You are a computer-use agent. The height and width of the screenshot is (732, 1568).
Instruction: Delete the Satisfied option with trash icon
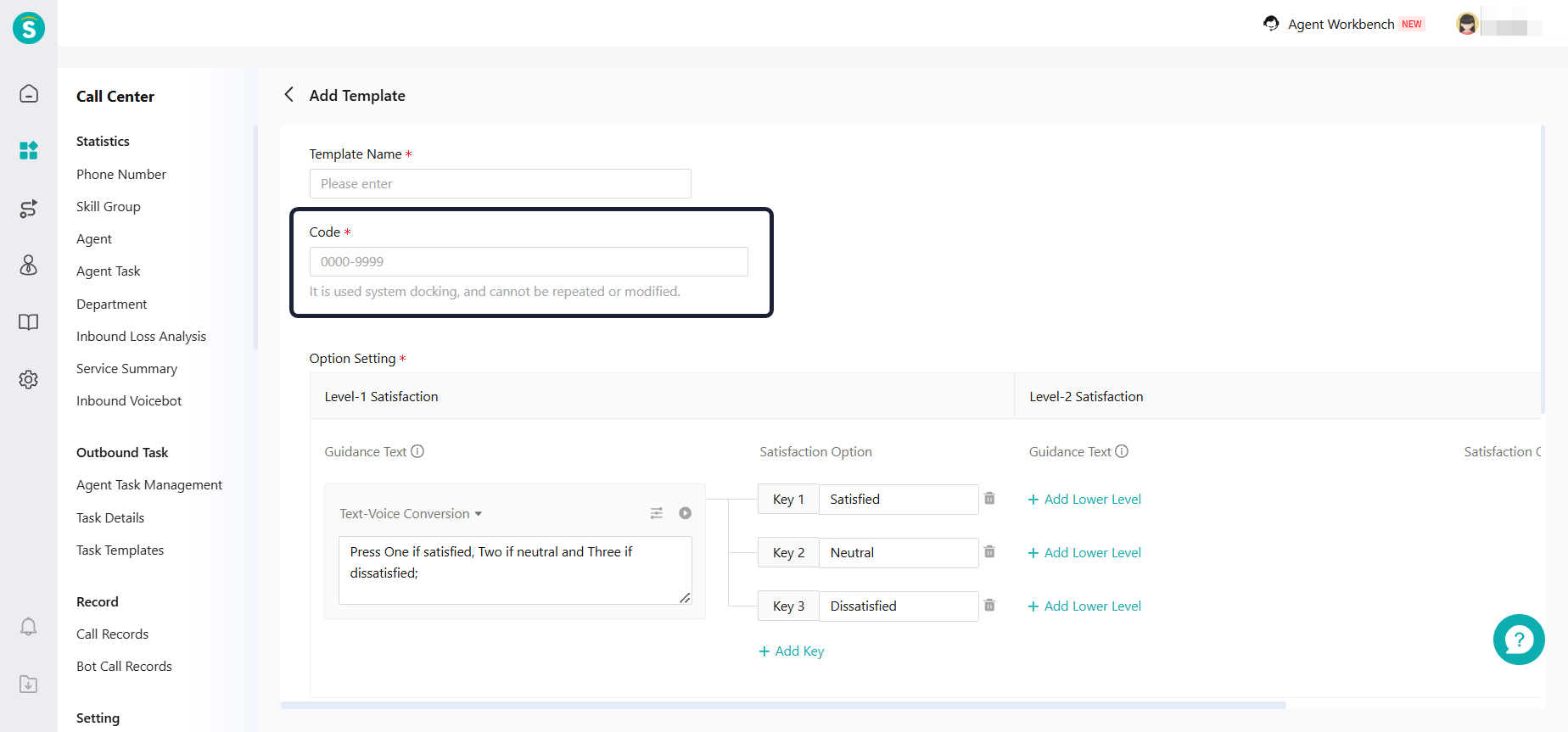pyautogui.click(x=989, y=499)
